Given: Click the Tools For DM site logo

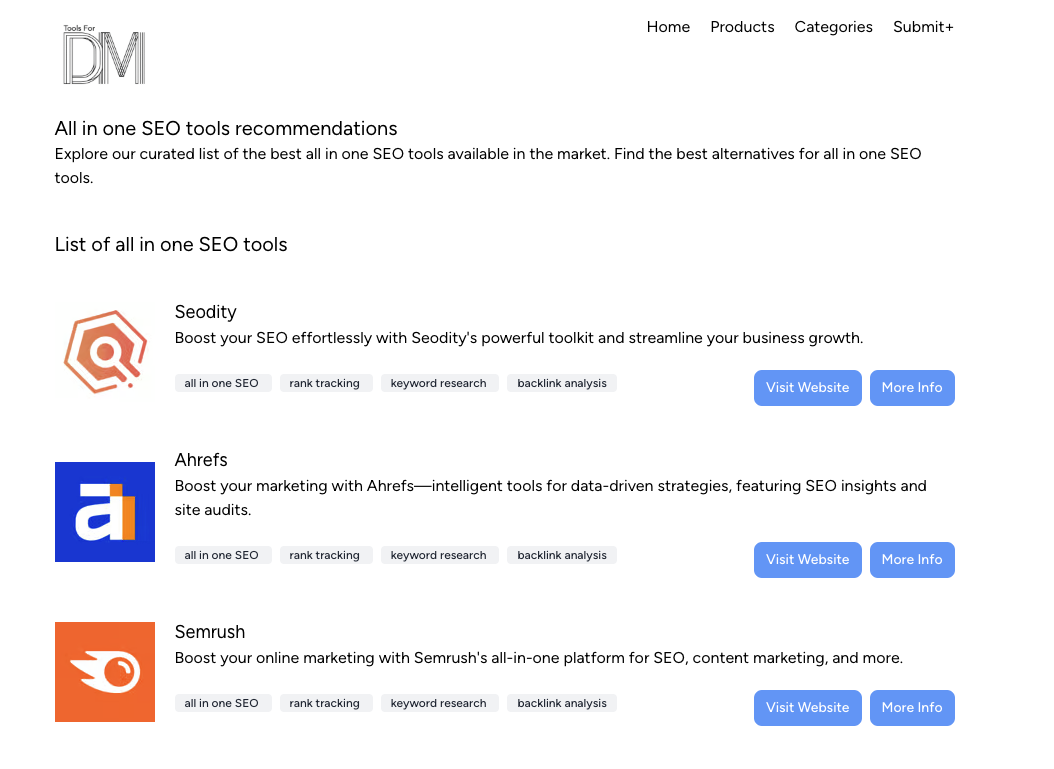Looking at the screenshot, I should coord(104,56).
